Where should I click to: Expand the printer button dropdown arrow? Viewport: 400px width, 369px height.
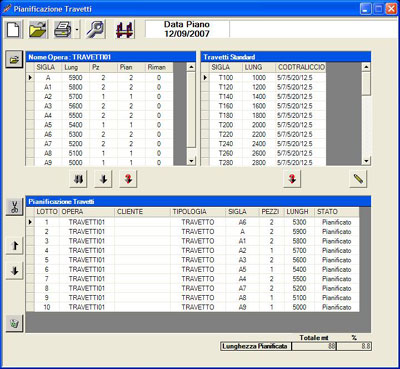point(76,30)
